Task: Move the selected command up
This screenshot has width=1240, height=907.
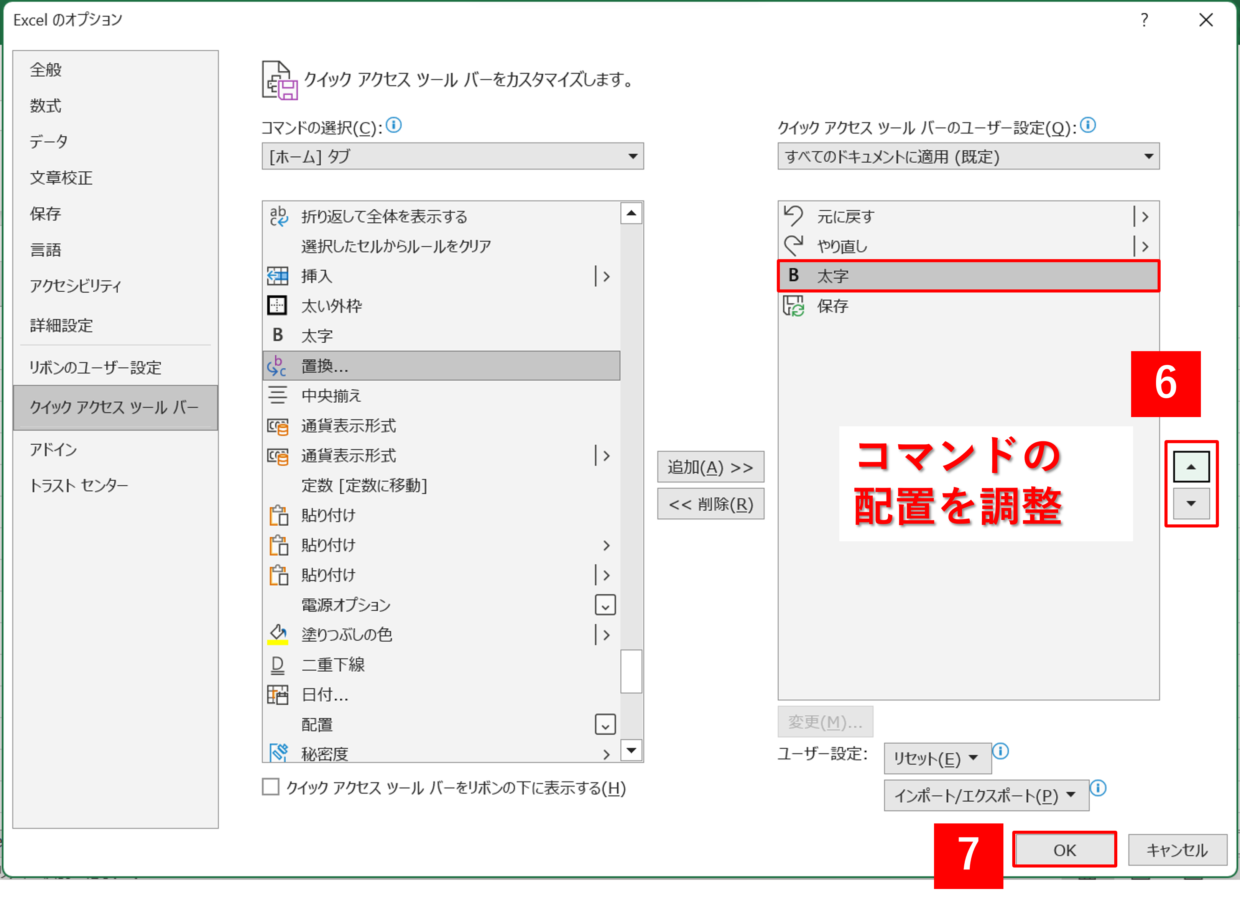Action: click(x=1190, y=467)
